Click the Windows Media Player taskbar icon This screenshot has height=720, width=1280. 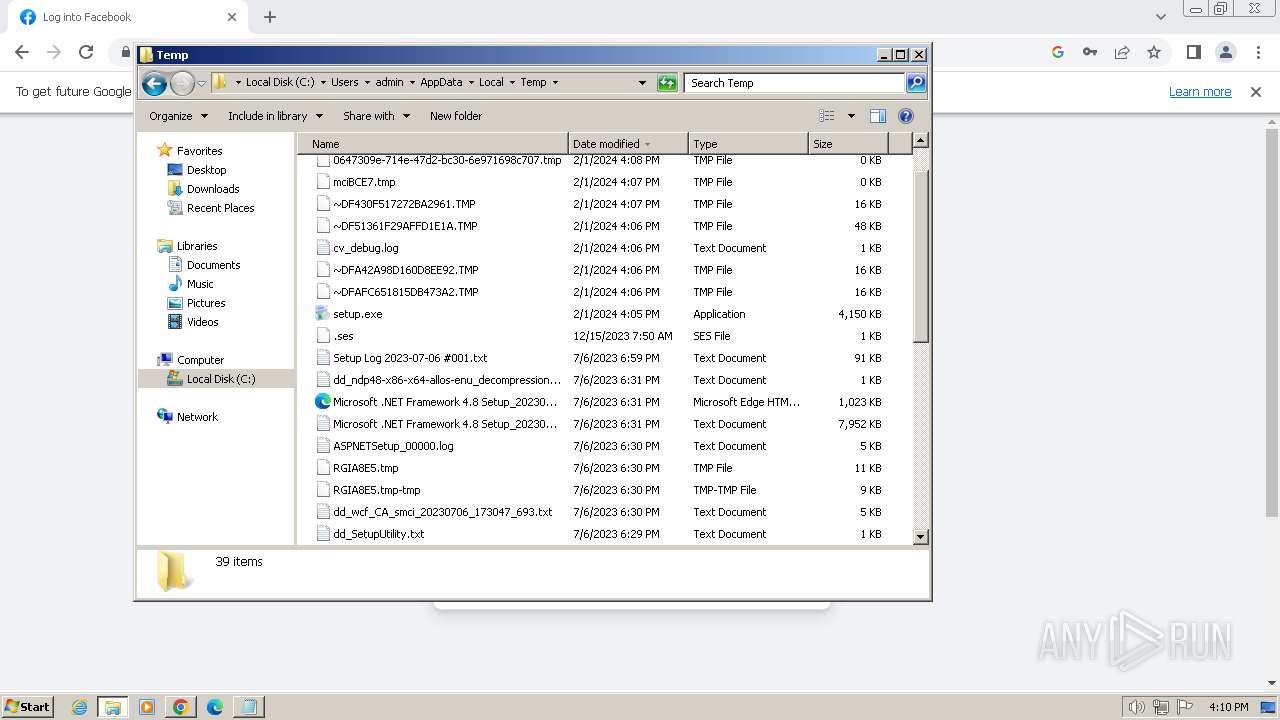click(147, 707)
